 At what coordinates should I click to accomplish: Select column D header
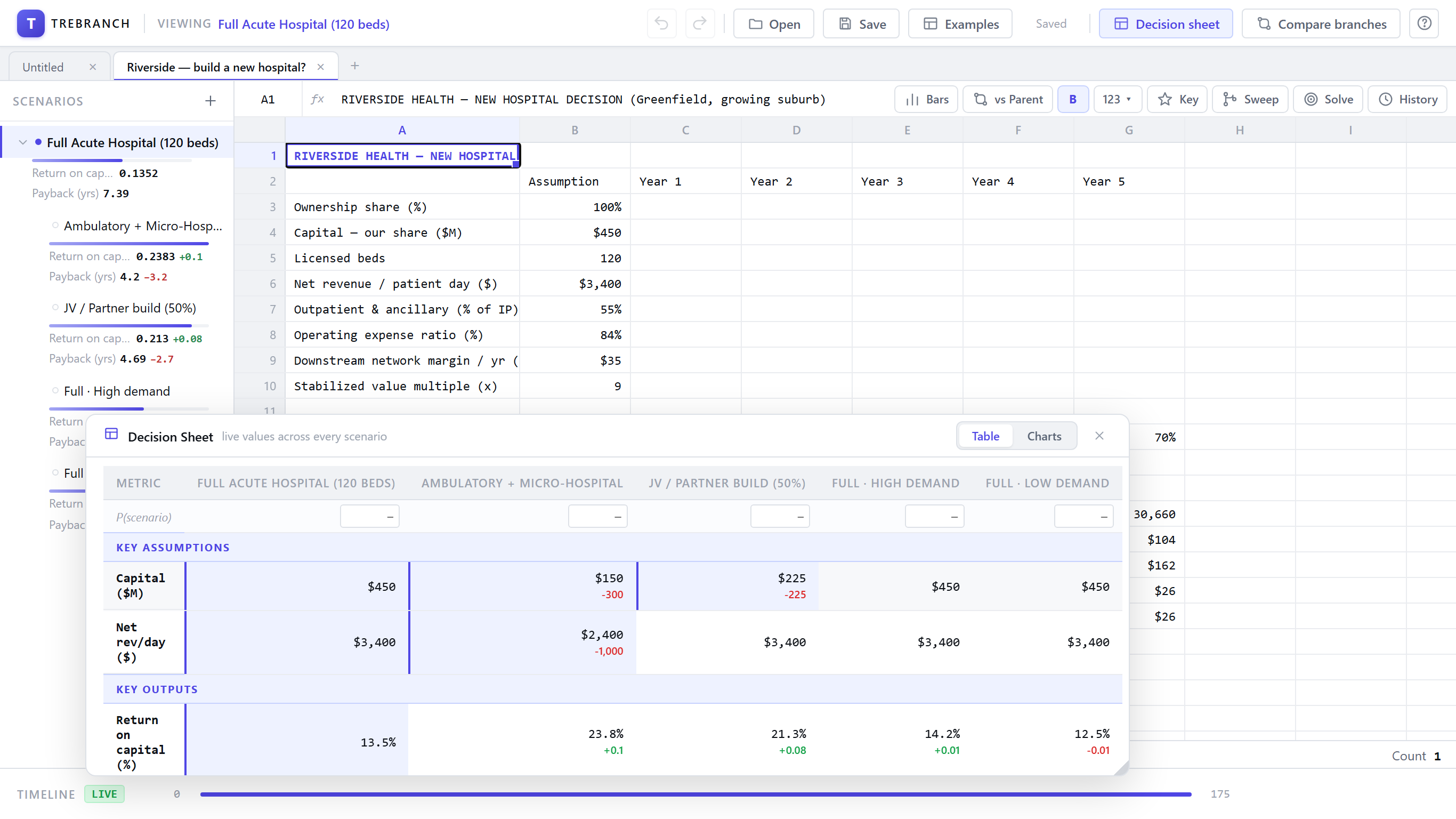point(796,130)
